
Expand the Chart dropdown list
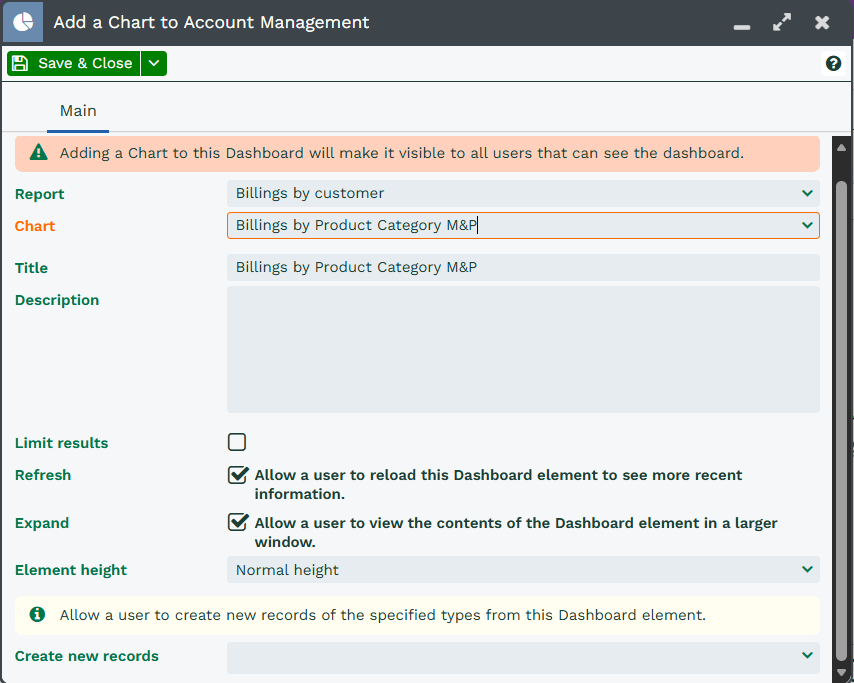point(807,225)
